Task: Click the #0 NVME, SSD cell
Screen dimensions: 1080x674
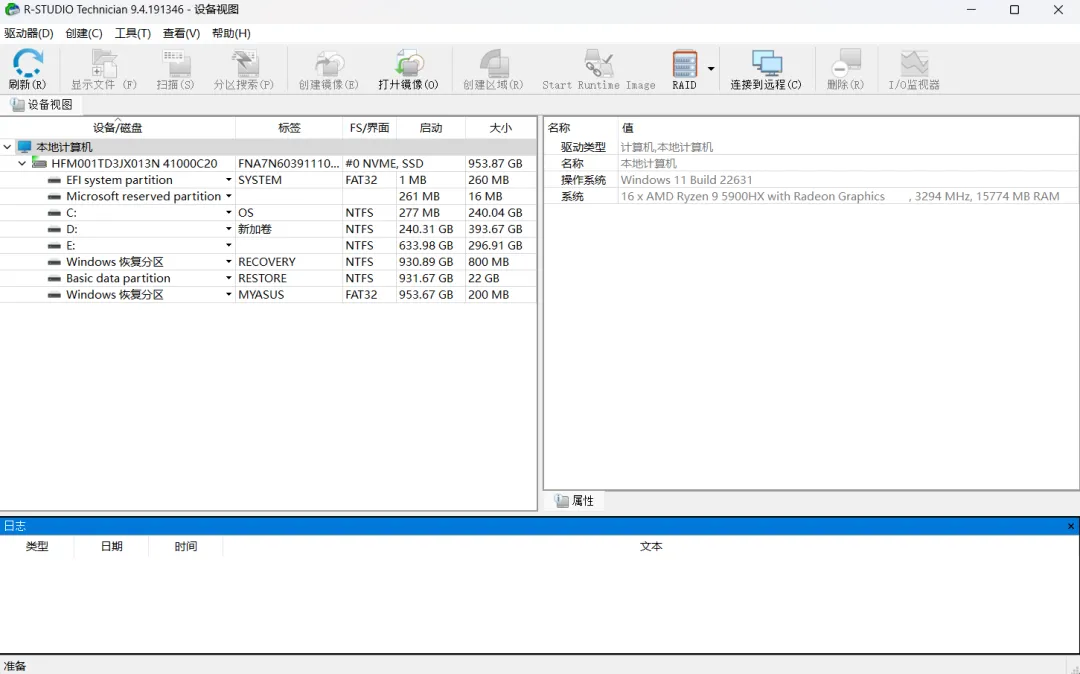Action: point(384,163)
